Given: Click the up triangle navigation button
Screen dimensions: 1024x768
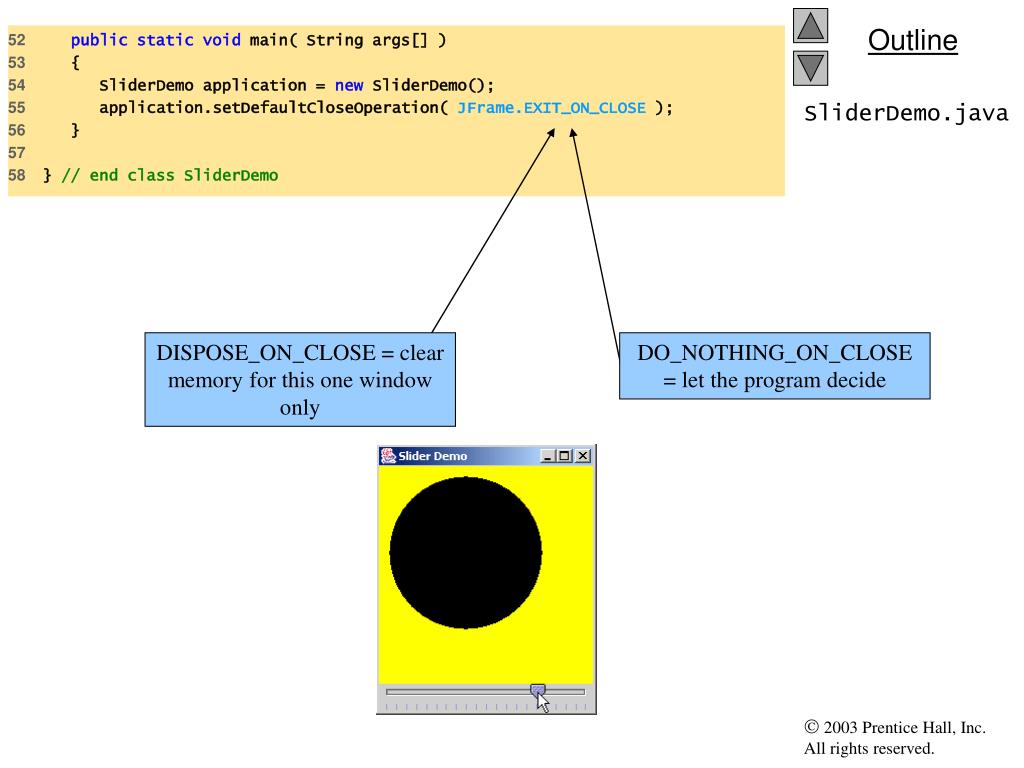Looking at the screenshot, I should [810, 25].
